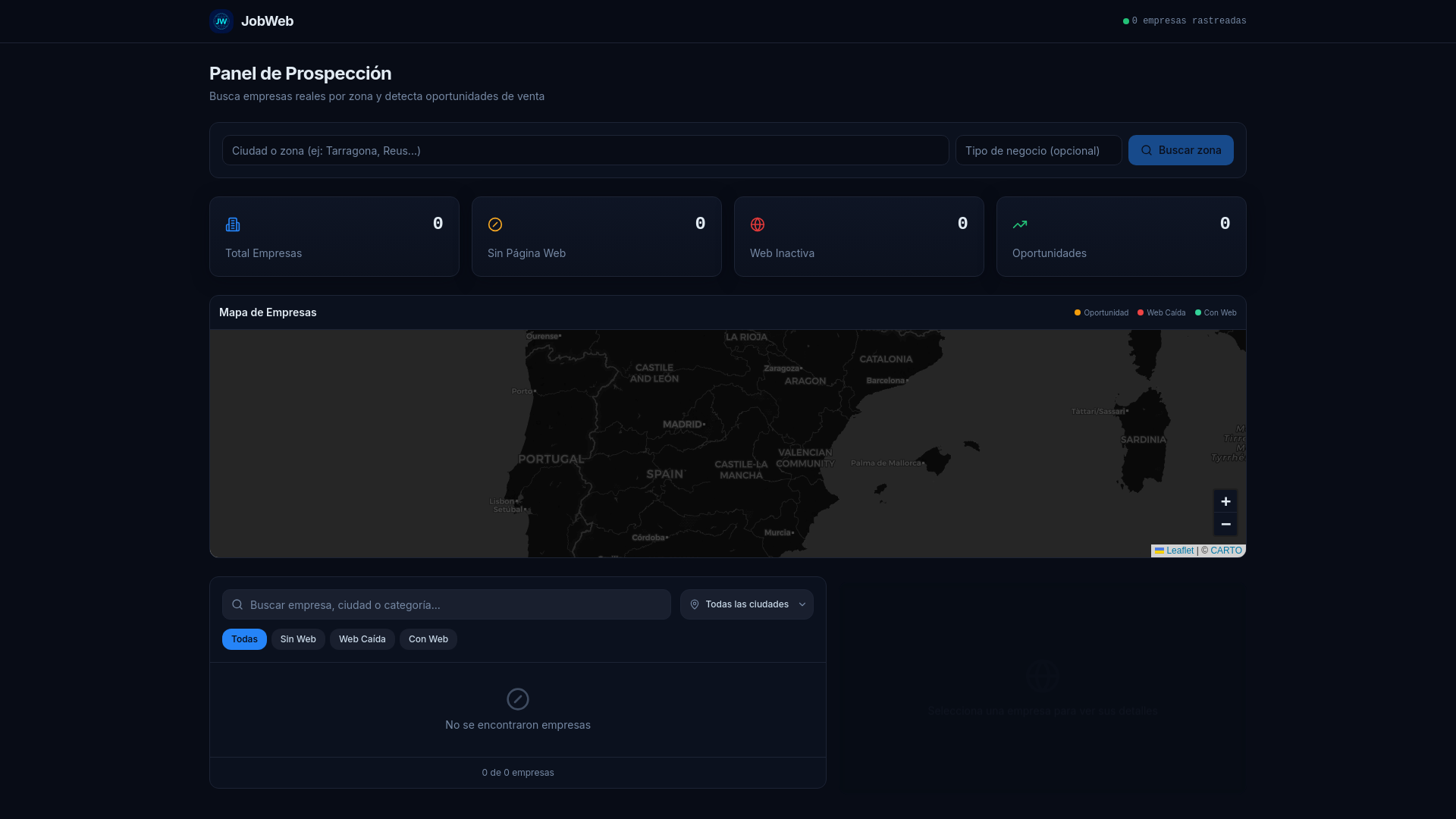Click the Panel de Prospección title
Screen dimensions: 1456x819
[x=300, y=74]
